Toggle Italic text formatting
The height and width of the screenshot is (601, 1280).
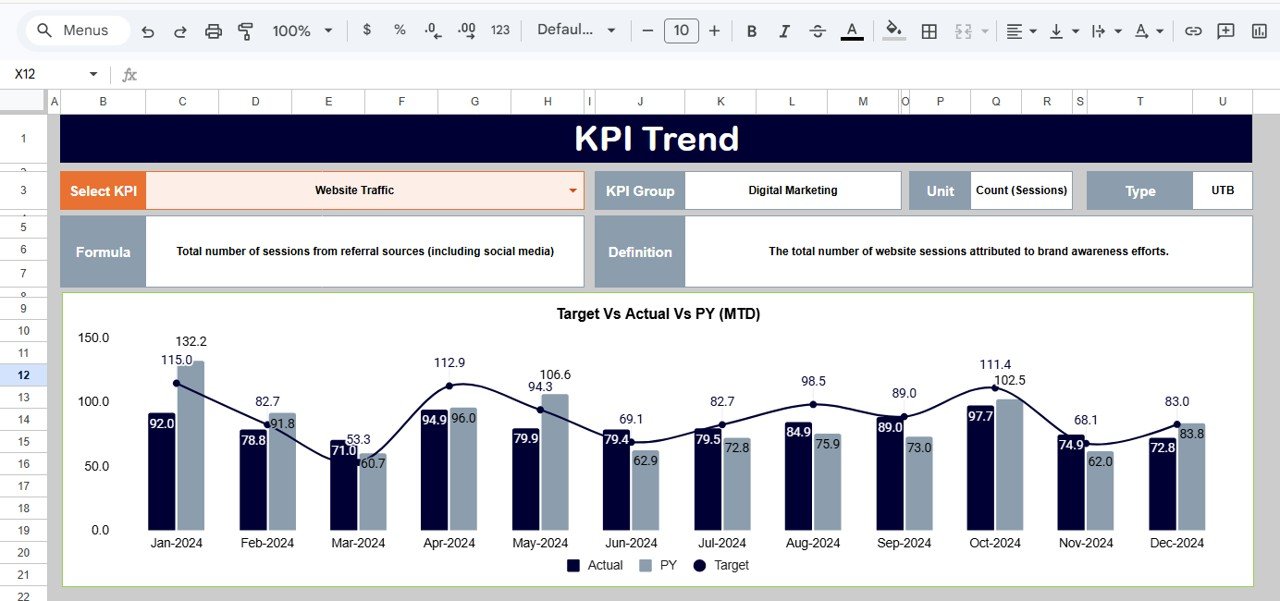point(785,31)
